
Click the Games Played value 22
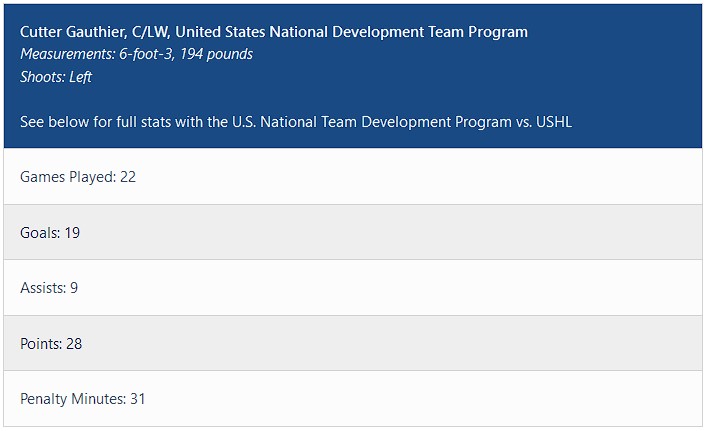(128, 177)
